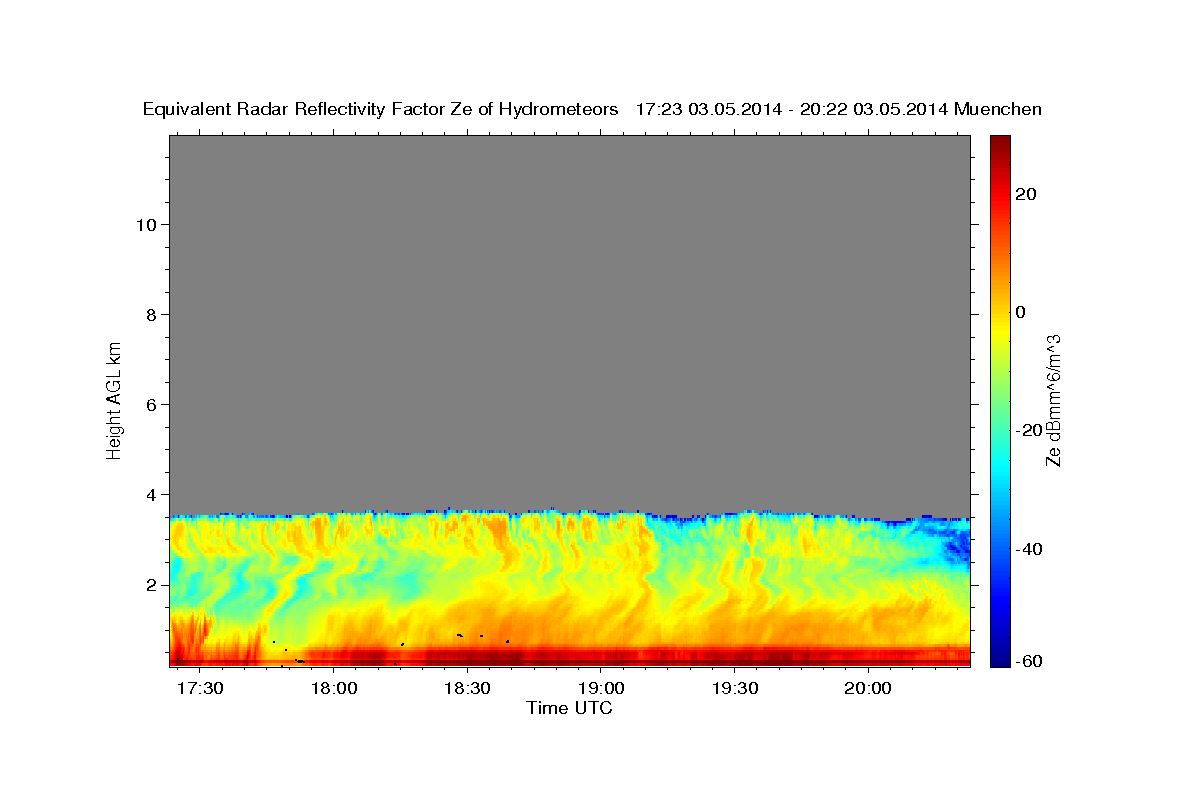The width and height of the screenshot is (1200, 800).
Task: Click the plot title 'Equivalent Radar Reflectivity Factor Ze of Hydrometeors'
Action: click(381, 110)
